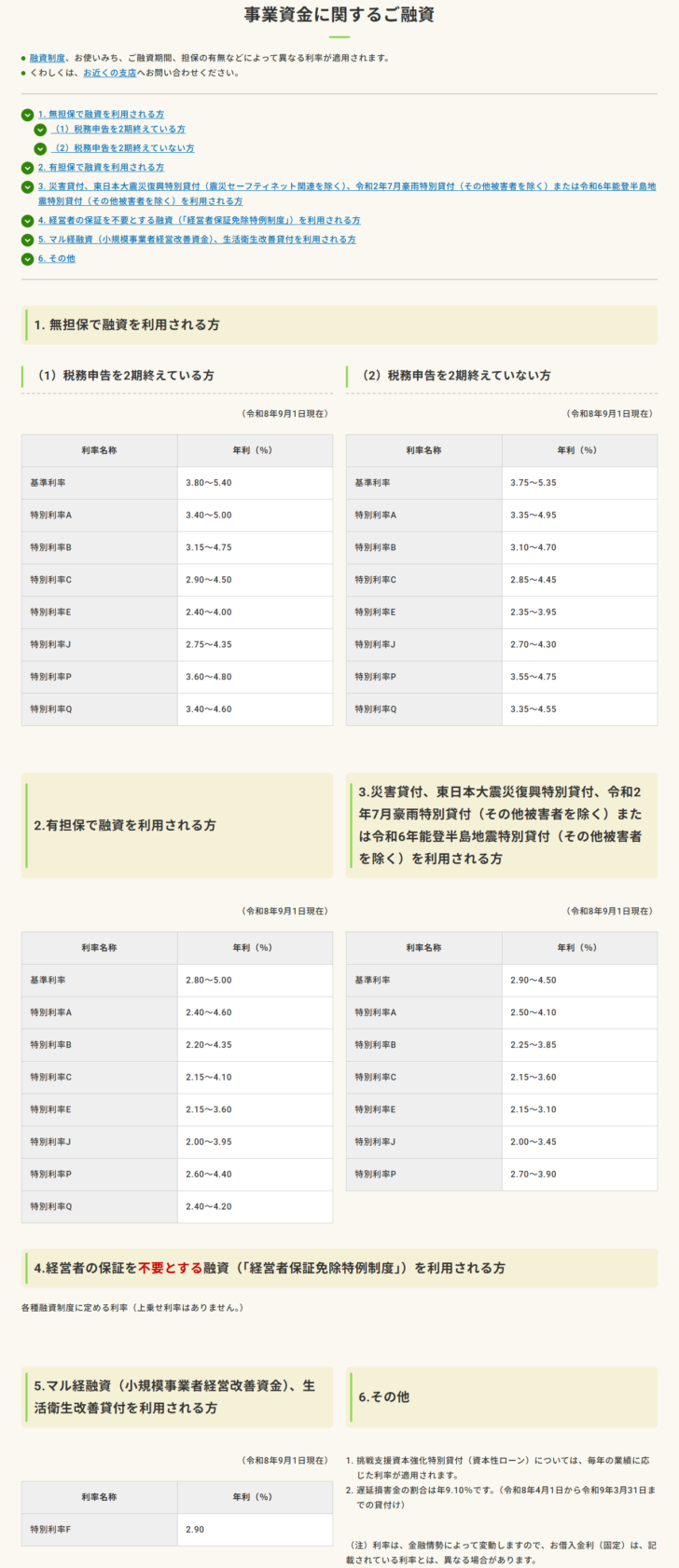Select the rate value 2.40〜4.60
Image resolution: width=679 pixels, height=1568 pixels.
click(209, 1012)
